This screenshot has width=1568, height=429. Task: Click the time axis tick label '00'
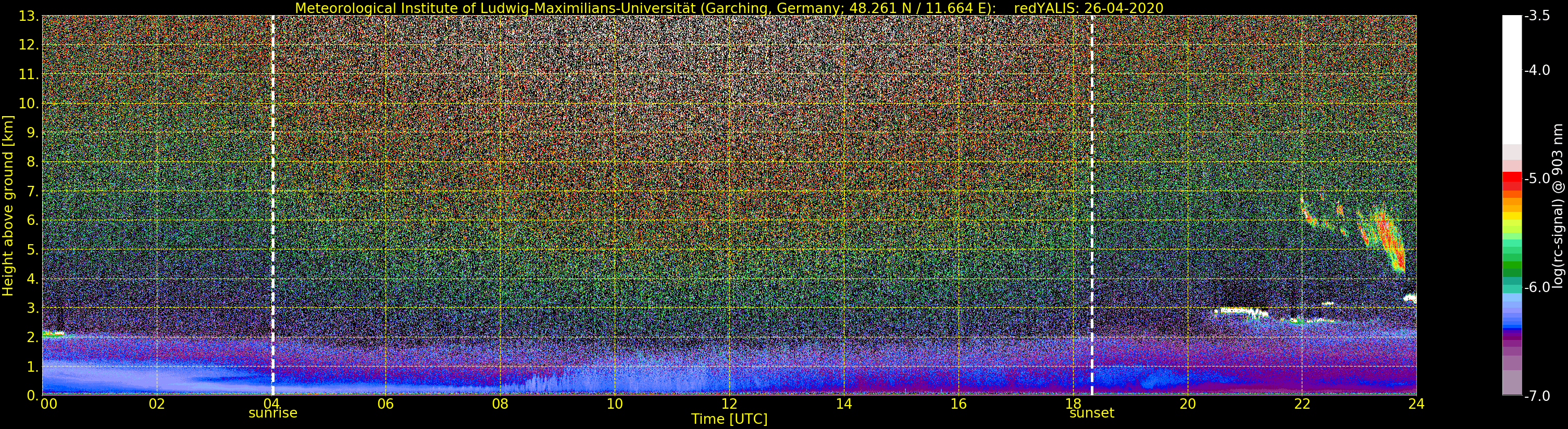[48, 404]
